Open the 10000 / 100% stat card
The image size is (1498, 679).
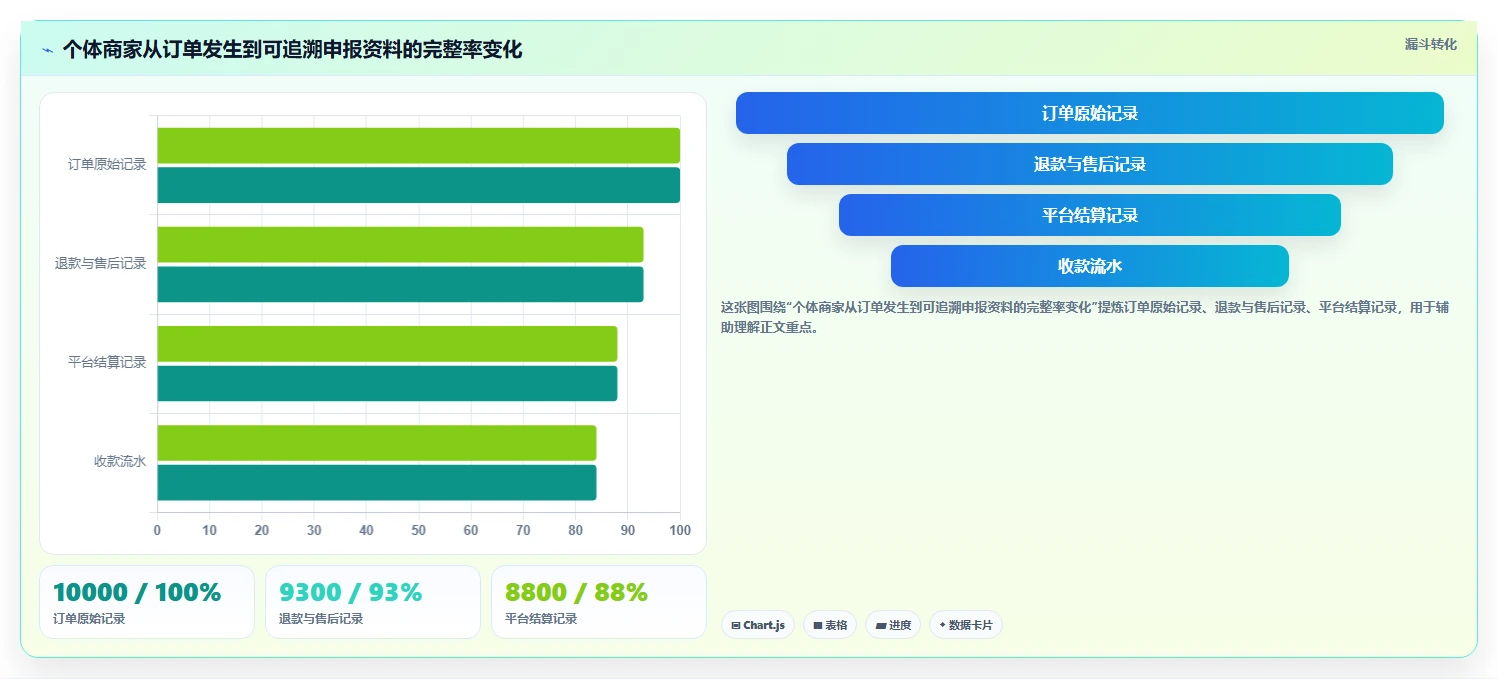147,602
